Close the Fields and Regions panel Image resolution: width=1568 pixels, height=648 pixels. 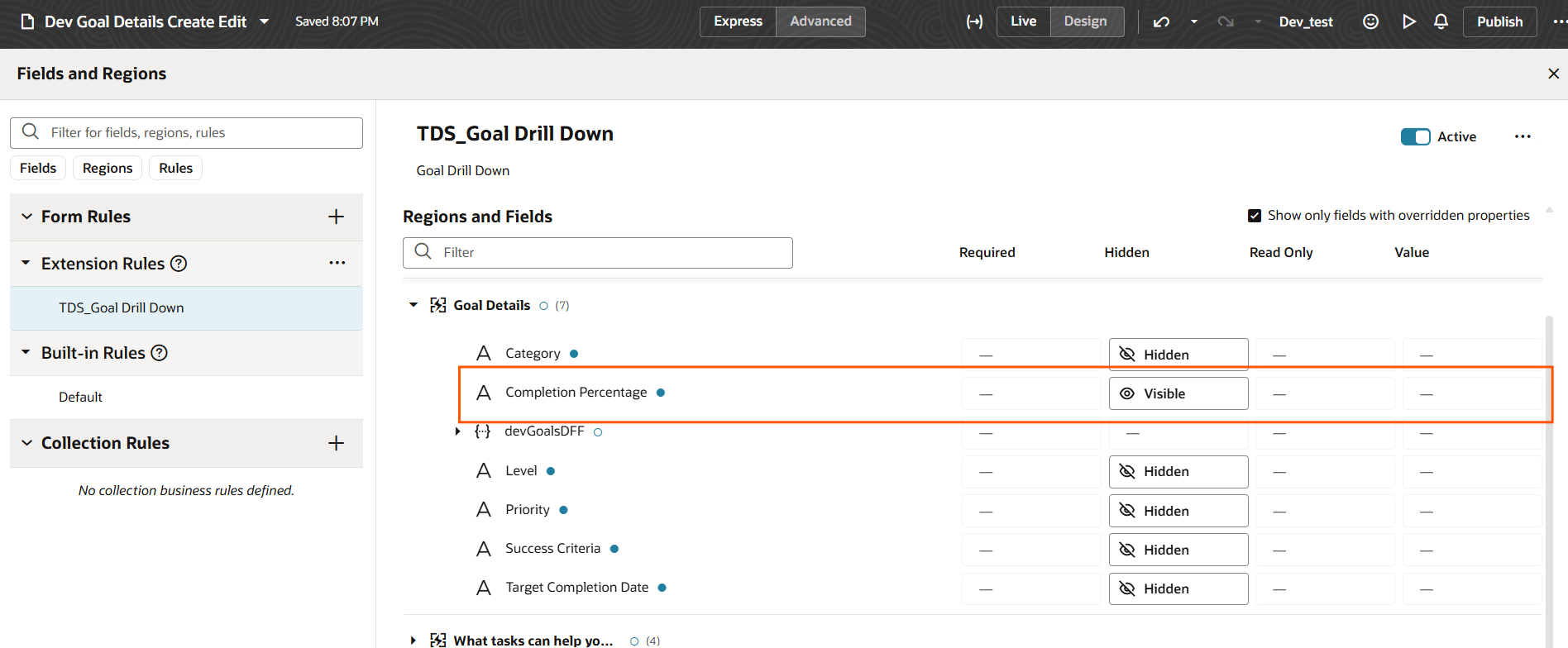pyautogui.click(x=1553, y=74)
